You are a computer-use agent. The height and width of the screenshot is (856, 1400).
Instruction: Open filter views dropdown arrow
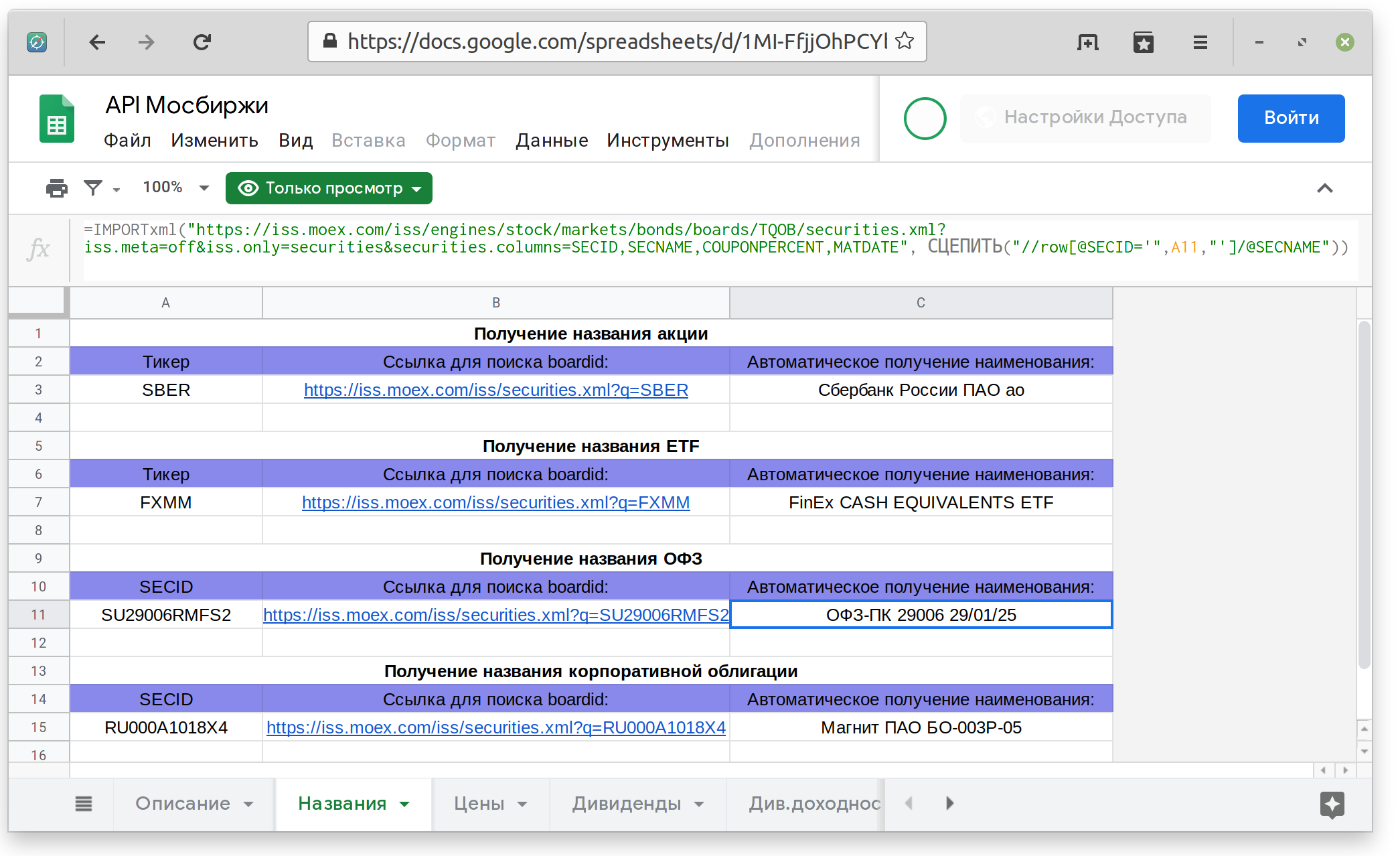pos(116,190)
